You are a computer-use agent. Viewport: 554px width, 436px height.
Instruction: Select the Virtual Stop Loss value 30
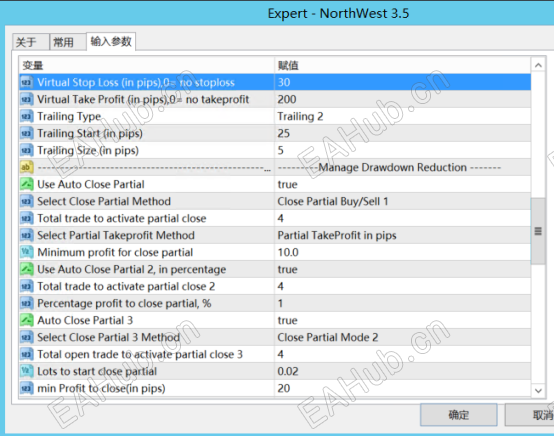click(403, 82)
